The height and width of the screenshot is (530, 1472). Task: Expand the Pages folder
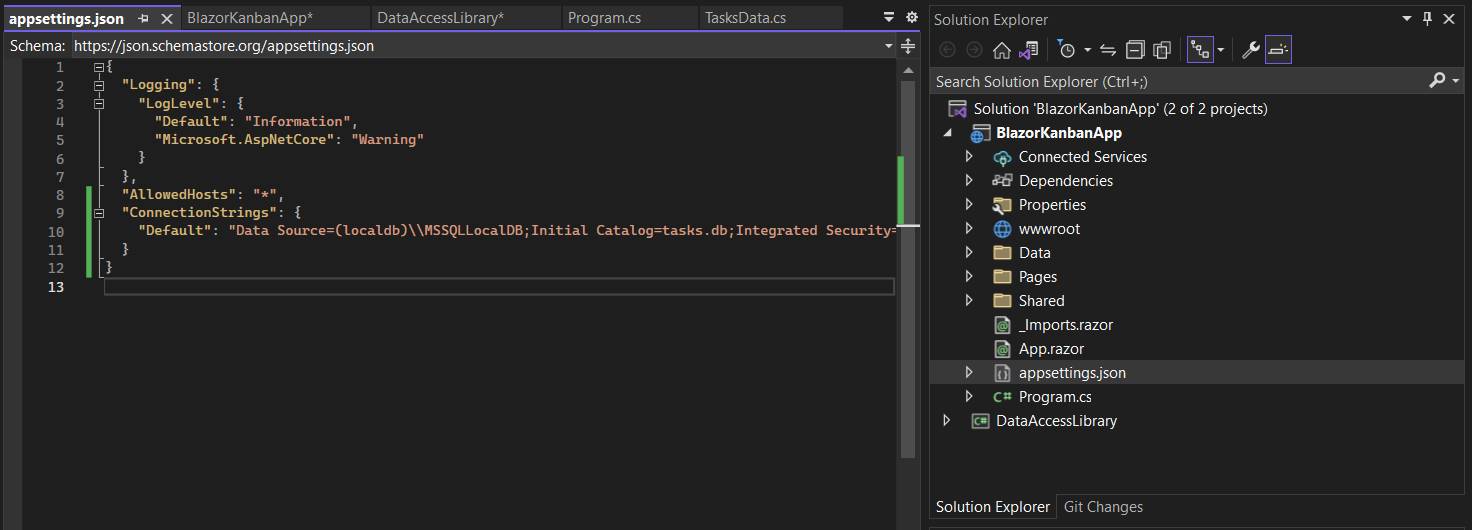[969, 277]
